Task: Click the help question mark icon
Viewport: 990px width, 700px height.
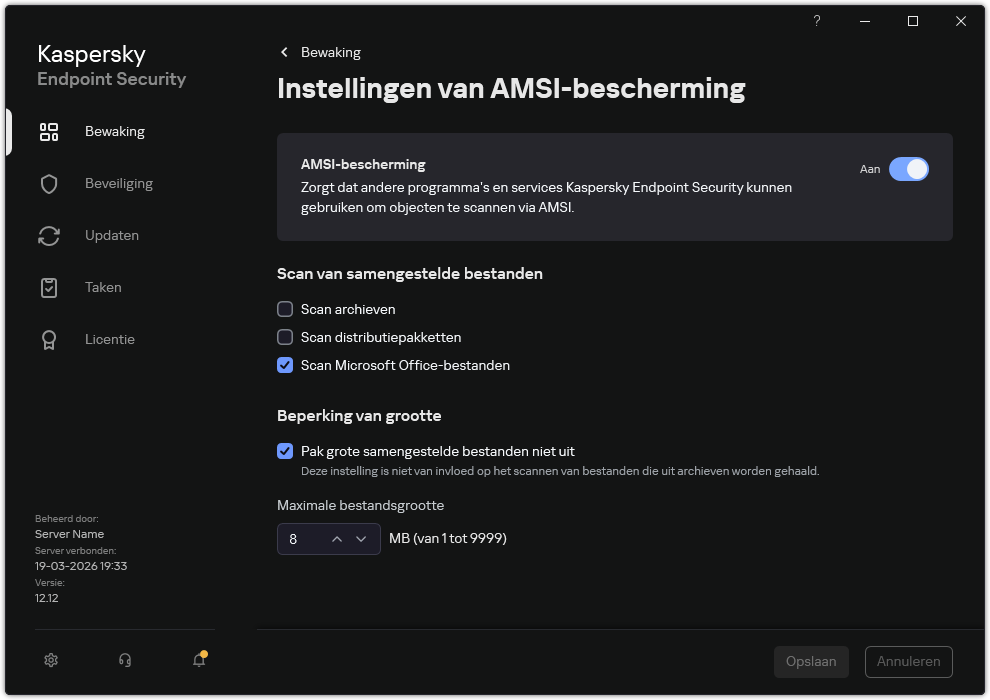Action: click(x=816, y=21)
